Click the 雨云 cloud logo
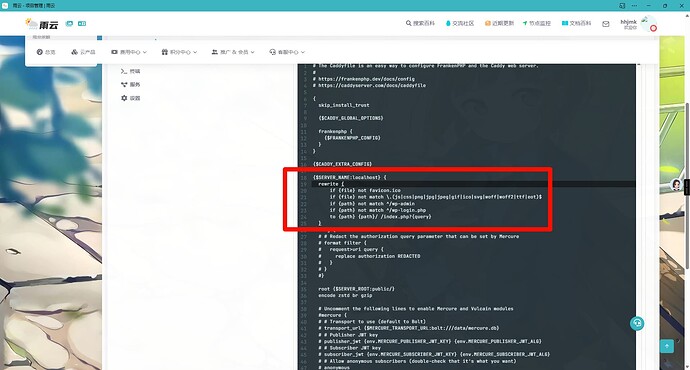 [x=42, y=24]
